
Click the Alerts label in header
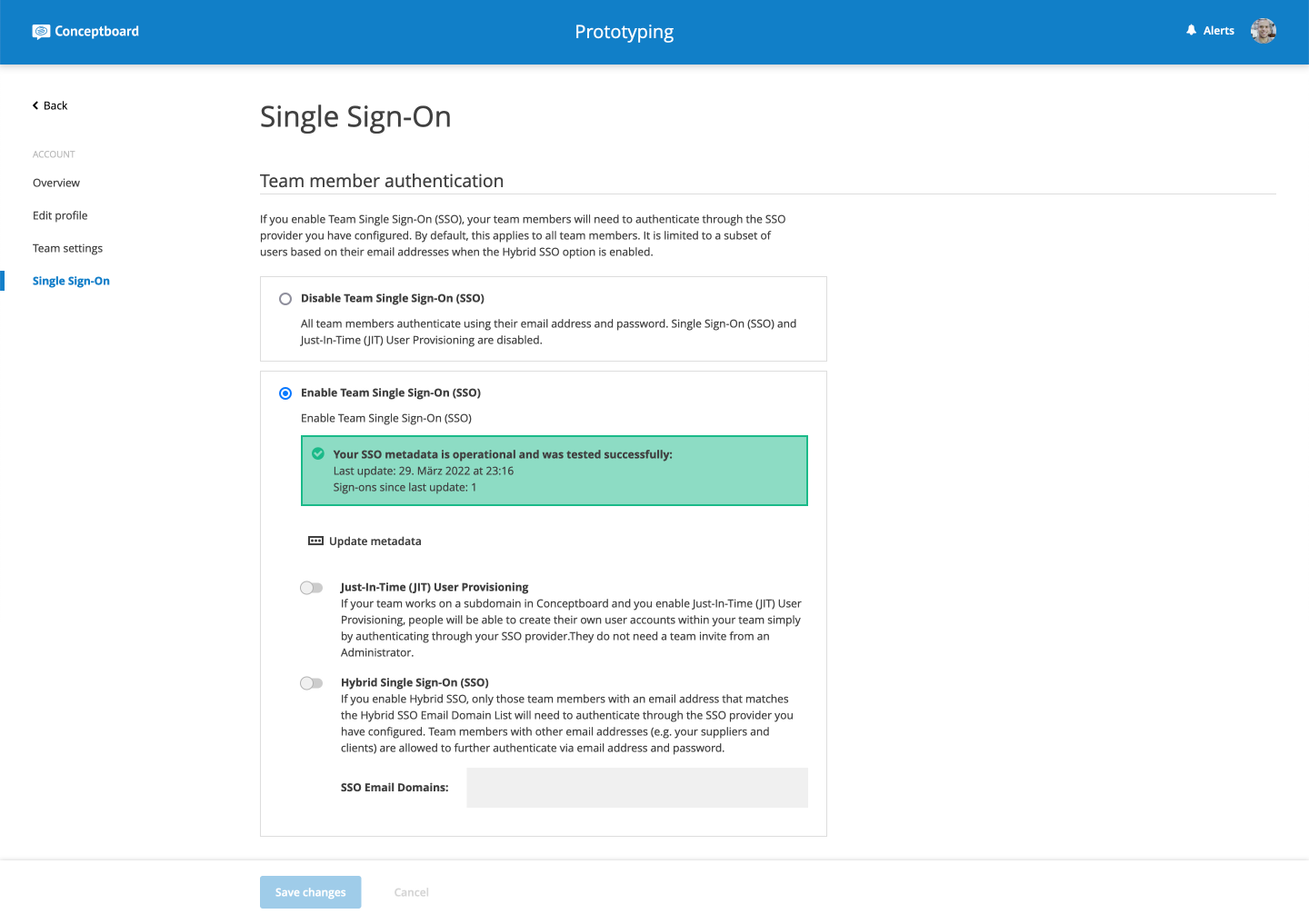pyautogui.click(x=1218, y=31)
